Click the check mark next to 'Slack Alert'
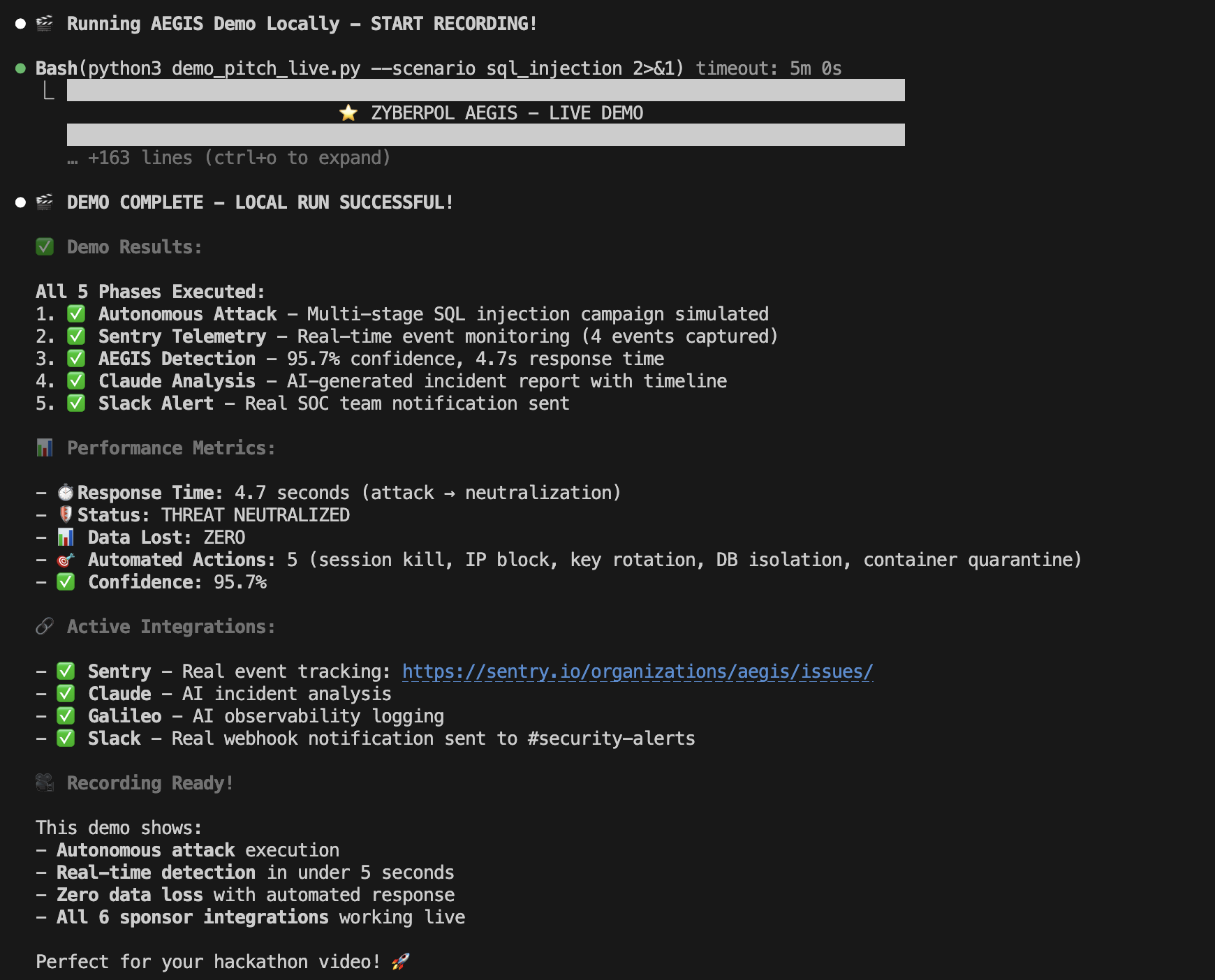The width and height of the screenshot is (1215, 980). click(76, 403)
